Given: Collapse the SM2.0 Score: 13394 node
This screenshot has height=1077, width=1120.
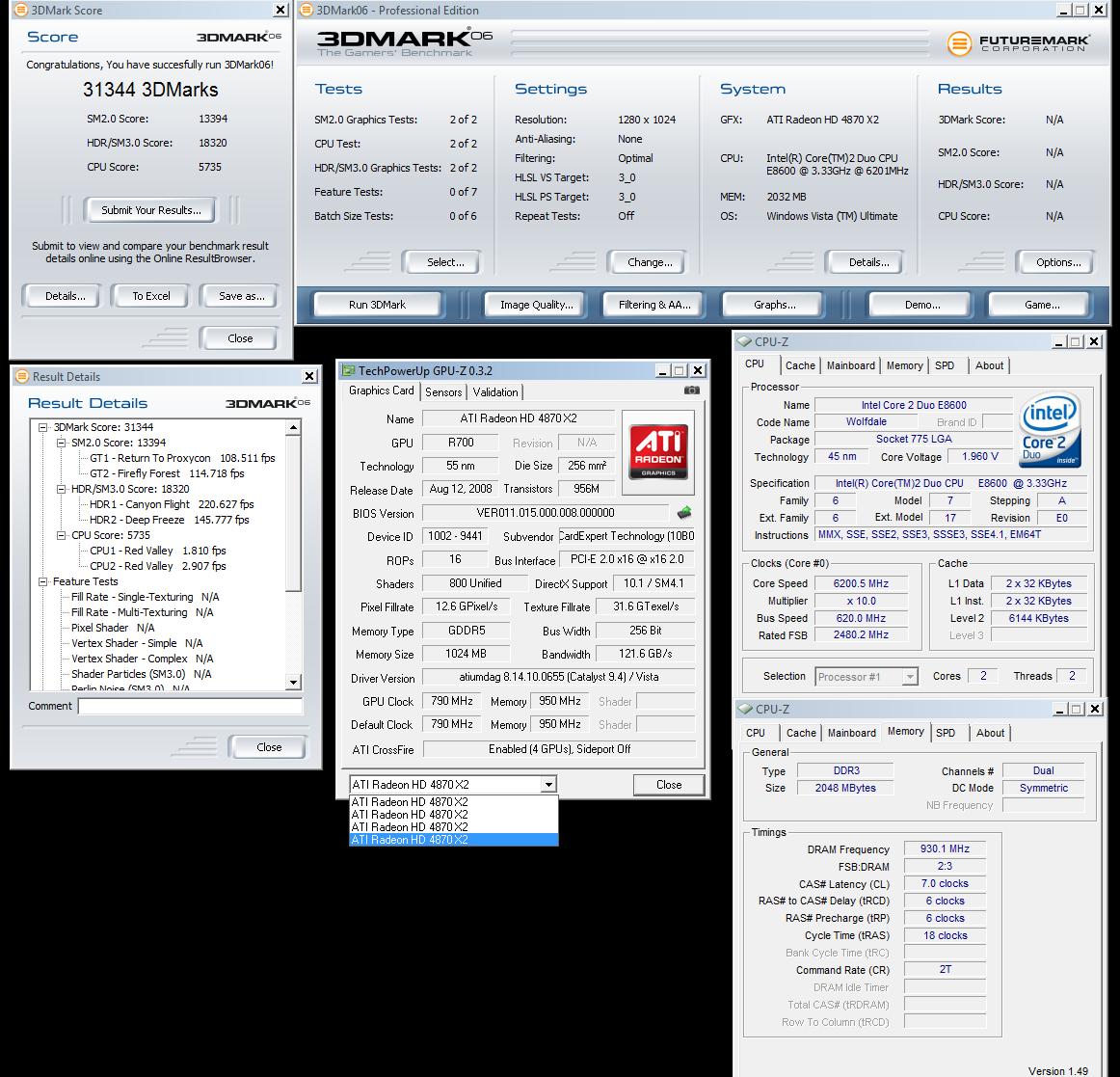Looking at the screenshot, I should [62, 444].
